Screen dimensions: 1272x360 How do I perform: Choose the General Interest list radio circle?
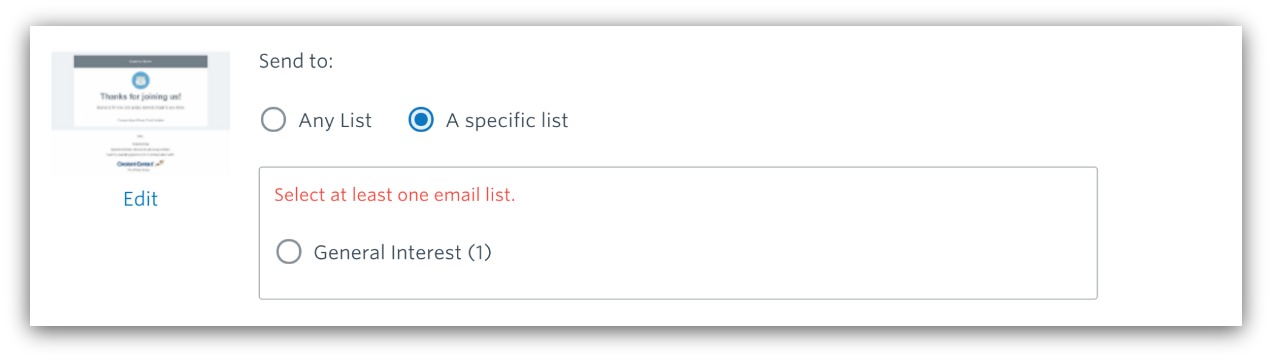coord(289,253)
